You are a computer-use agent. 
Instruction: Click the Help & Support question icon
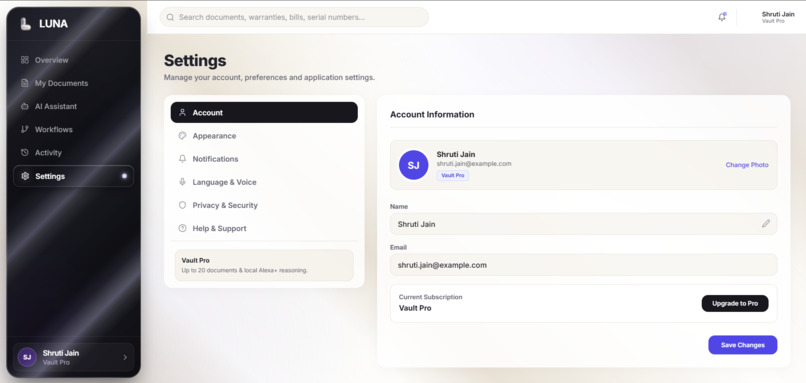click(x=182, y=228)
